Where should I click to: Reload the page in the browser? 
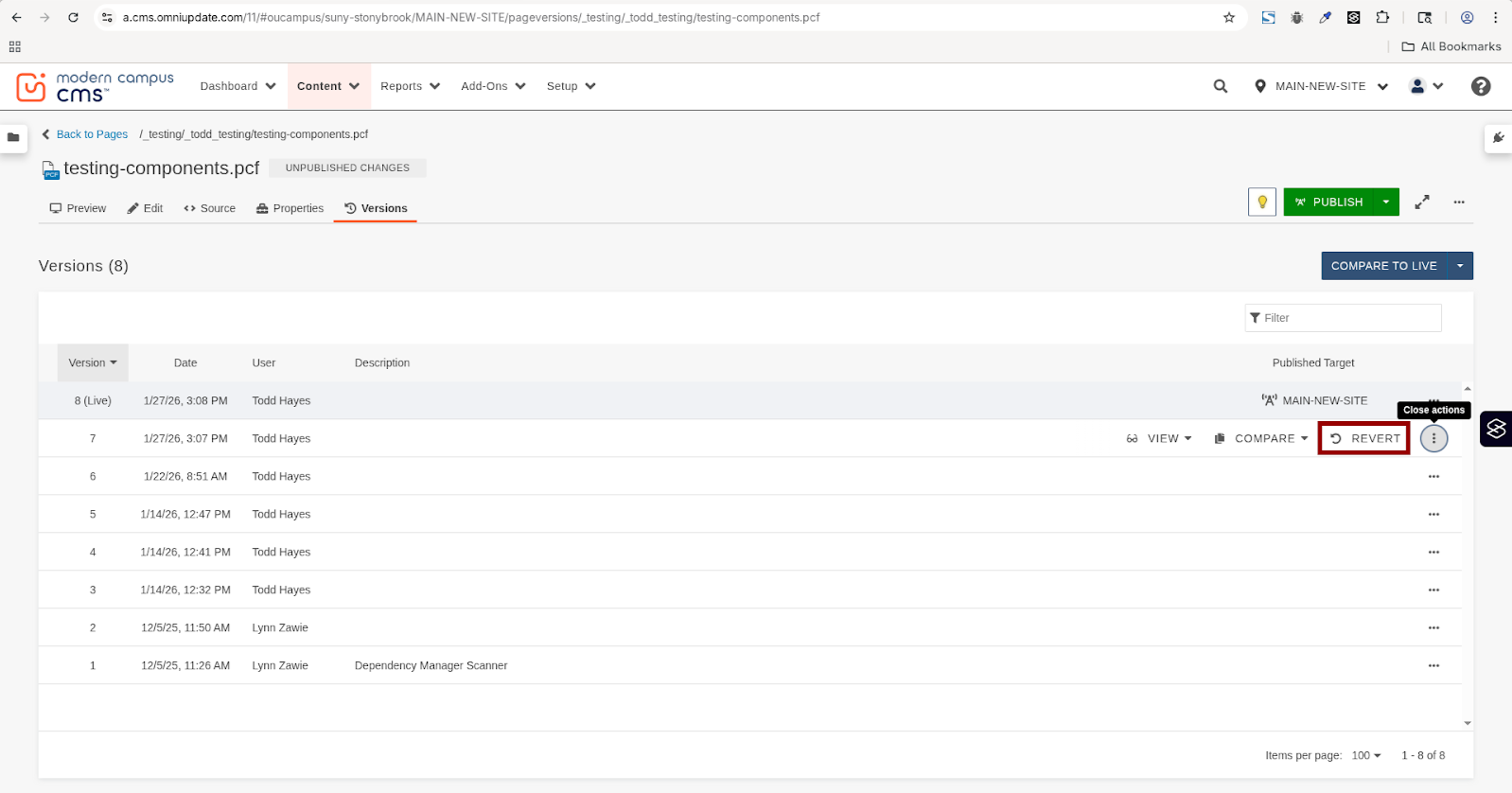pos(73,17)
